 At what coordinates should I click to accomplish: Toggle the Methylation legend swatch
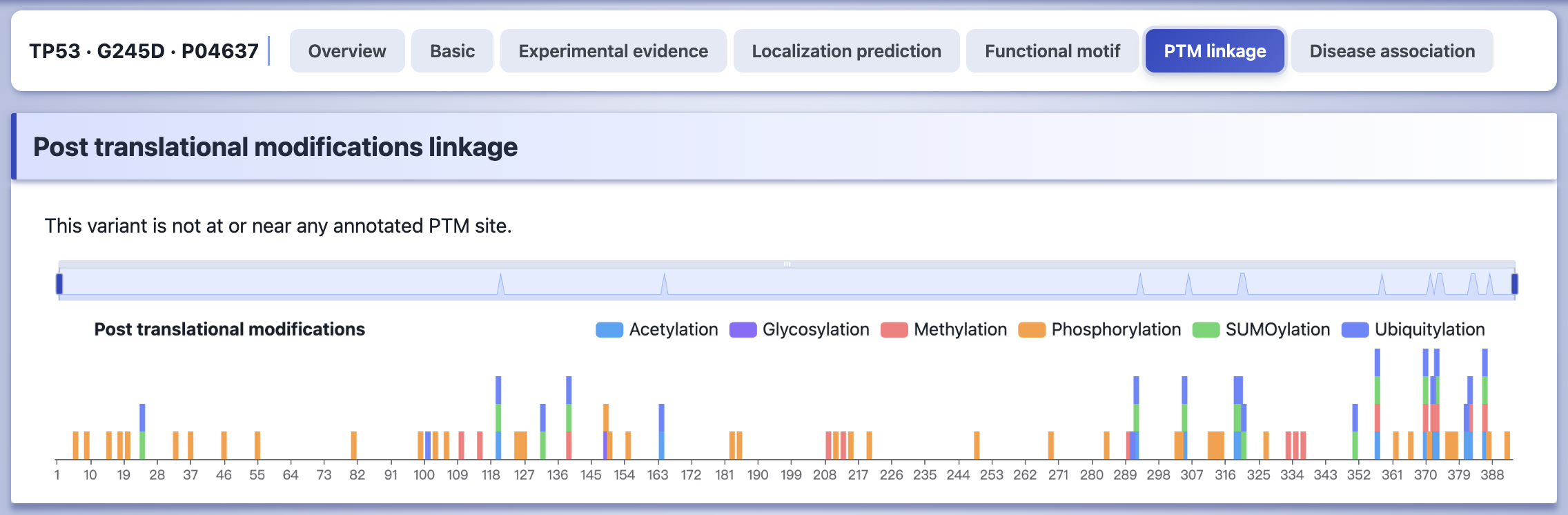tap(894, 330)
